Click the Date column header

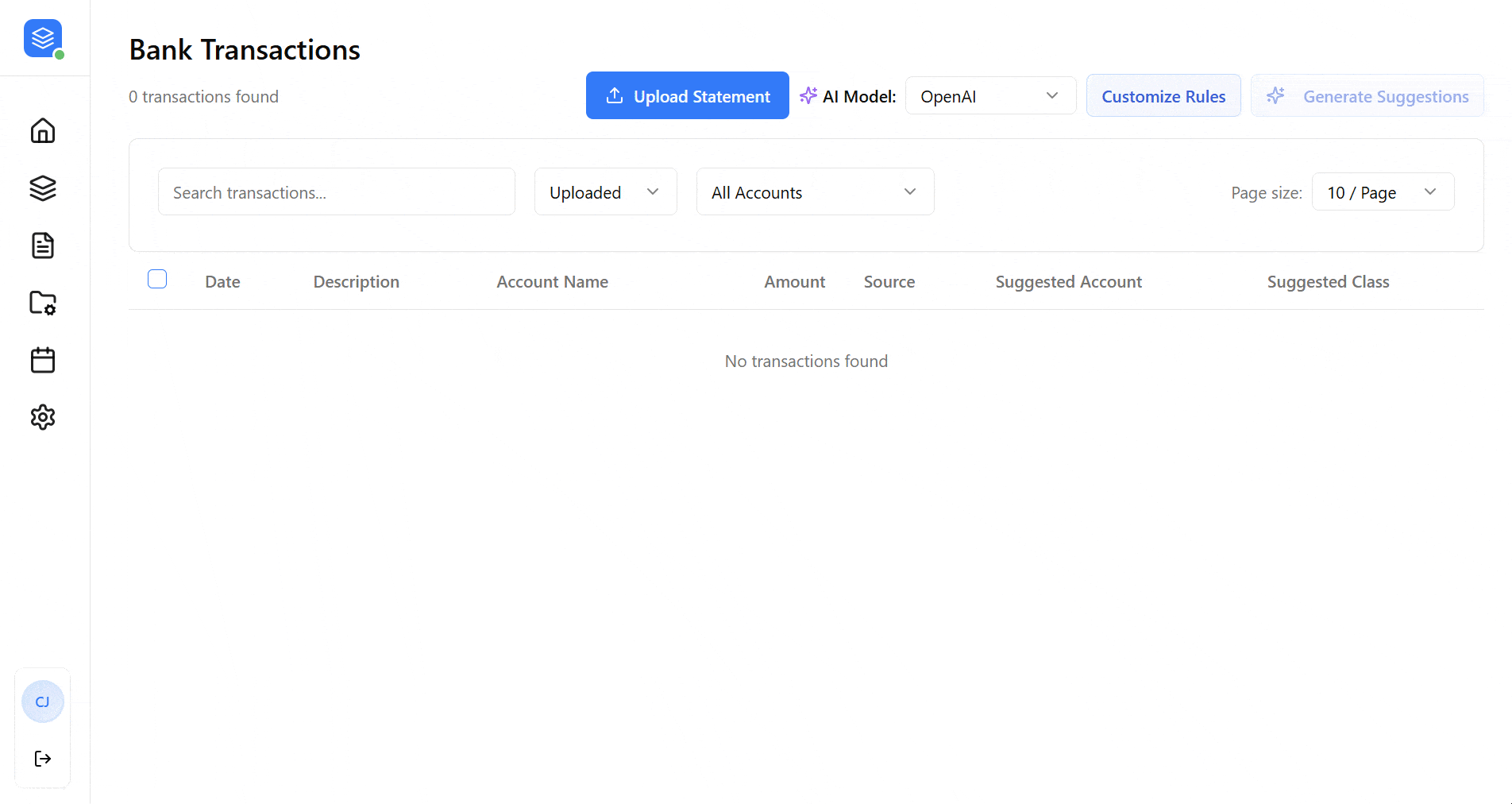pos(222,282)
